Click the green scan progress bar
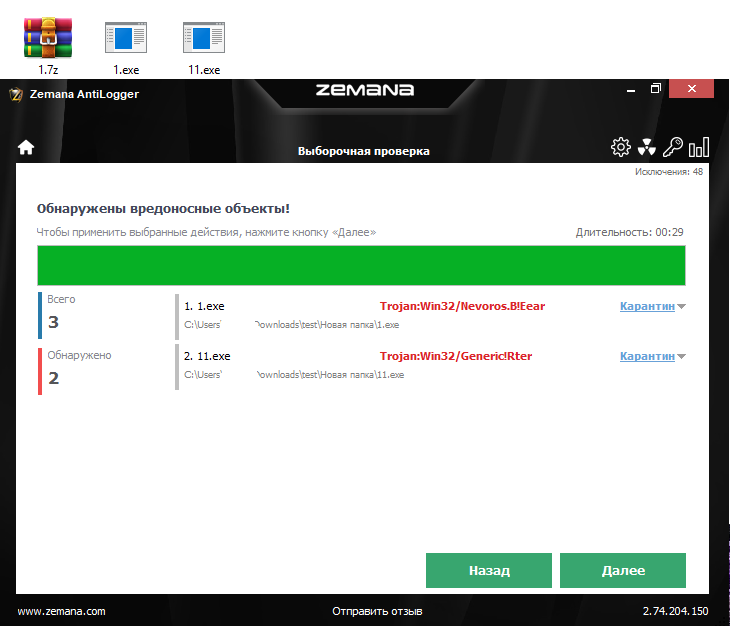730x626 pixels. tap(361, 265)
